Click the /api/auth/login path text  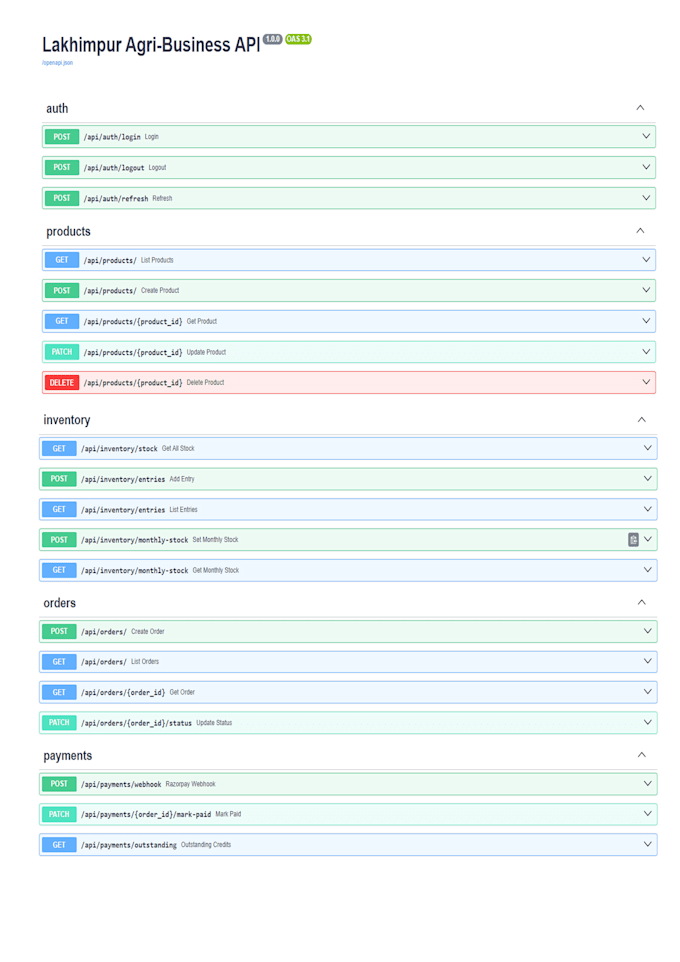(112, 137)
